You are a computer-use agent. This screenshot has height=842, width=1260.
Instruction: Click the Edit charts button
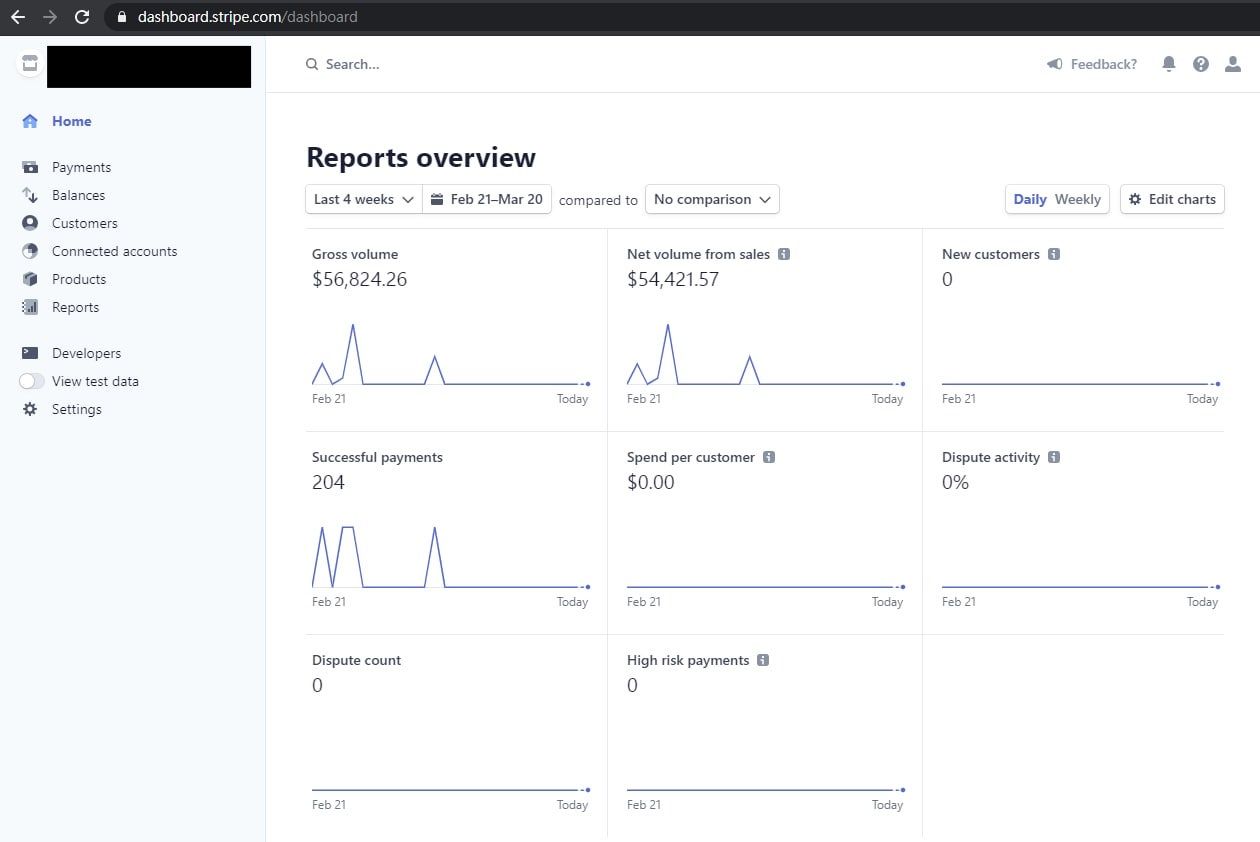click(1172, 199)
